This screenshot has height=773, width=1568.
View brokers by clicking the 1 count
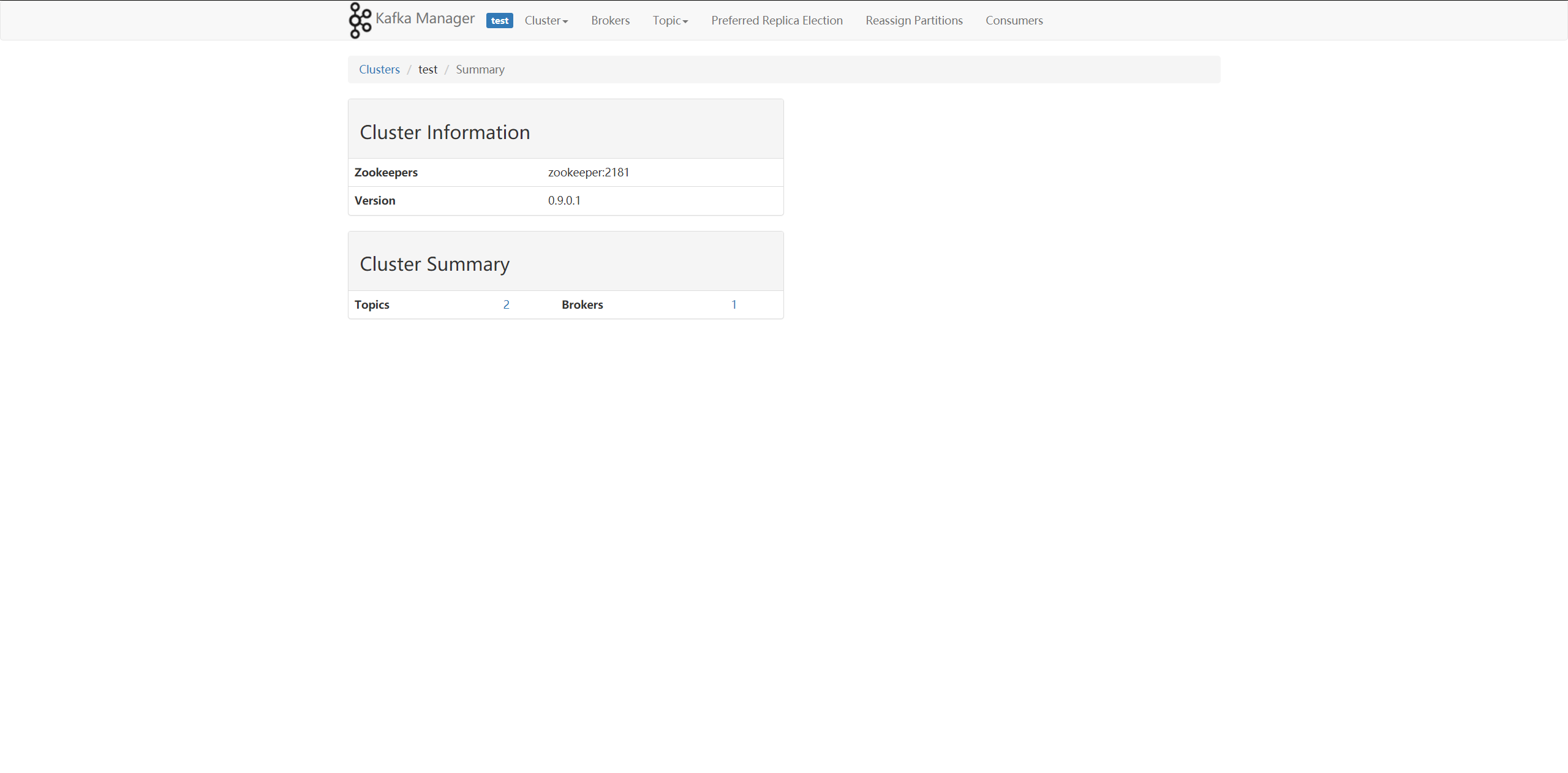(734, 304)
